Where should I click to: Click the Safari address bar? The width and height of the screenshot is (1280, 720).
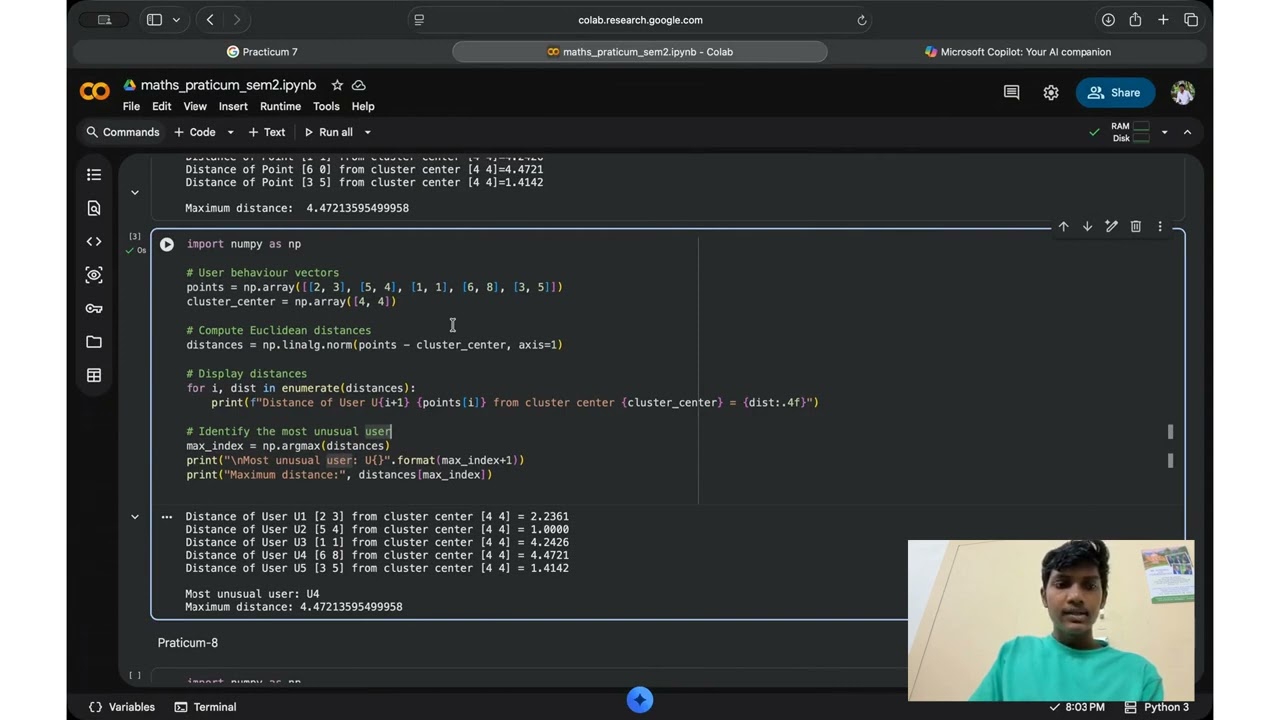click(x=640, y=20)
